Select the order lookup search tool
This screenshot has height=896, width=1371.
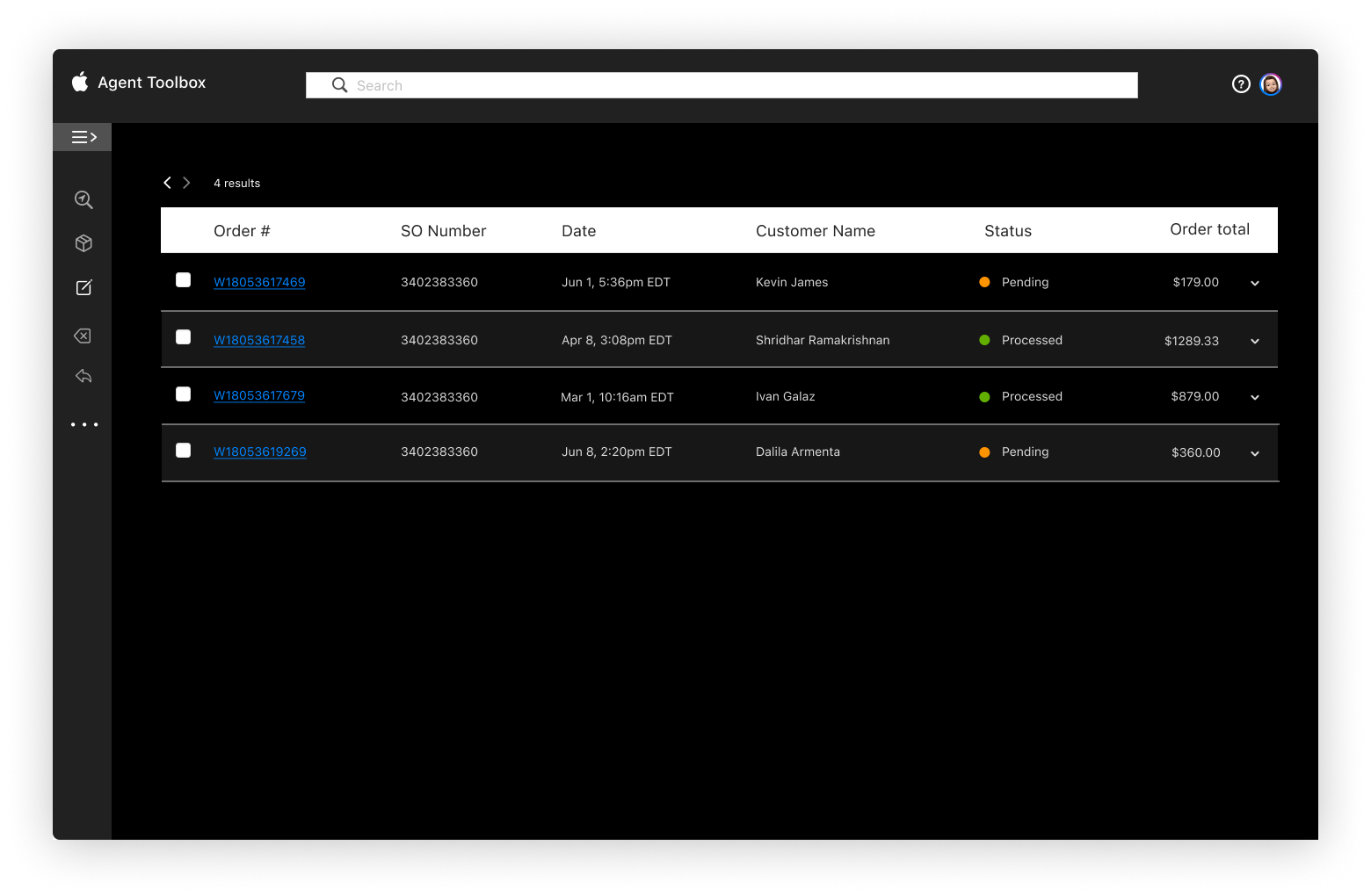82,199
